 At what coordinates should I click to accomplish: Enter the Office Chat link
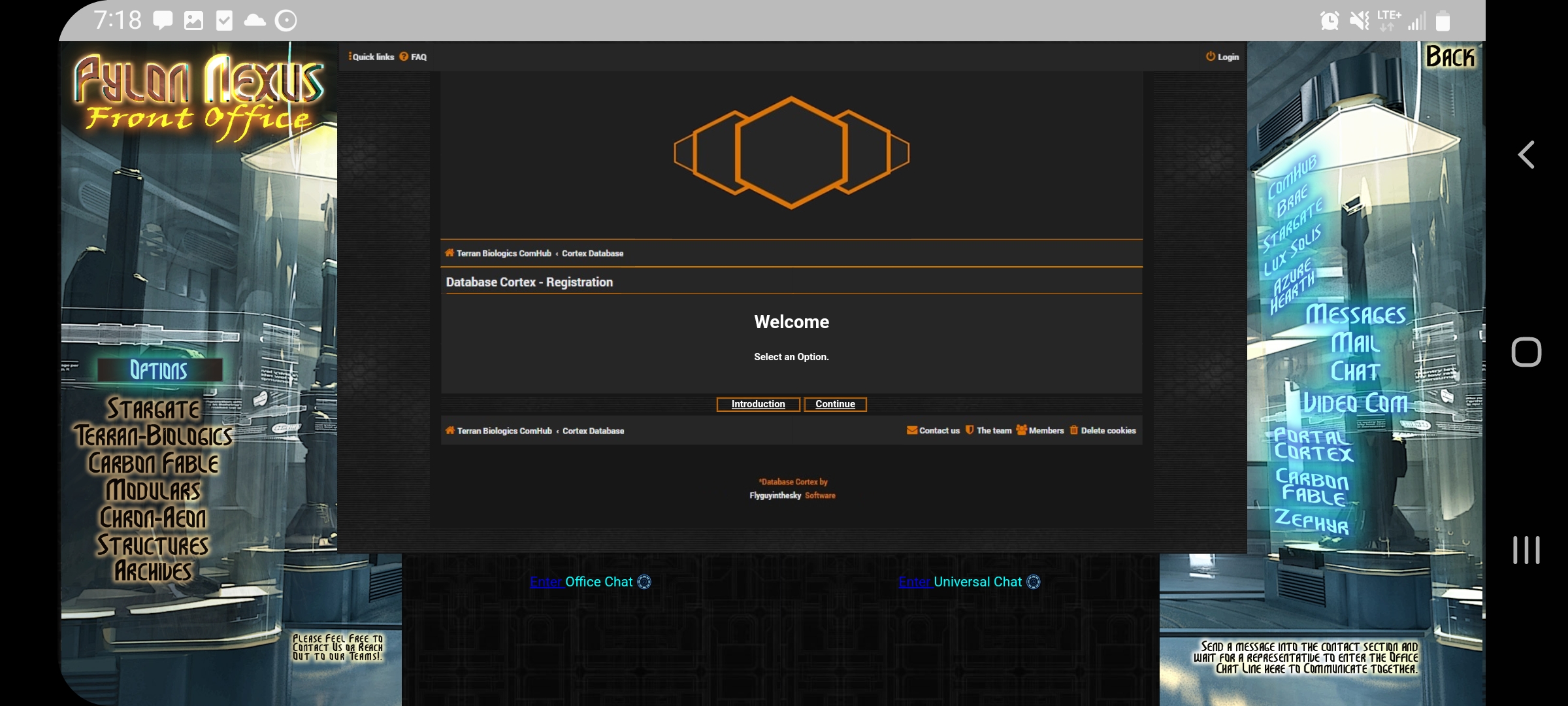pos(547,582)
